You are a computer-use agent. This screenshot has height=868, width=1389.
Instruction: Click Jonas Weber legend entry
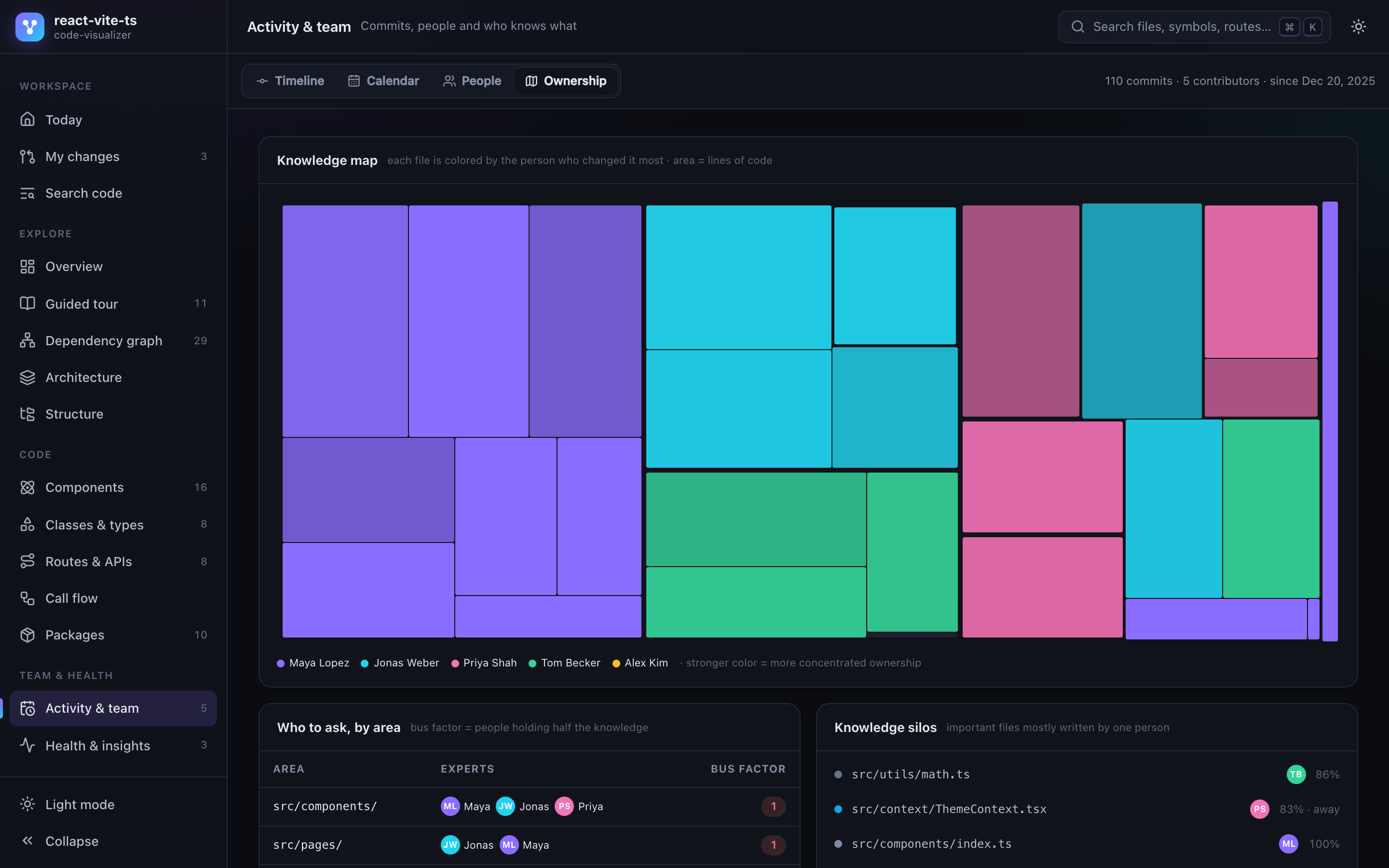[400, 663]
